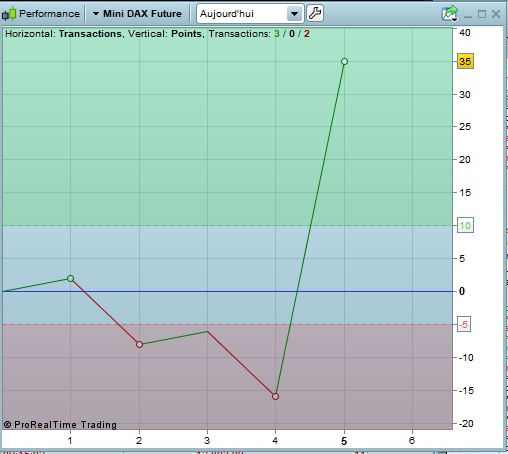This screenshot has width=508, height=454.
Task: Click the export chart icon
Action: [450, 13]
